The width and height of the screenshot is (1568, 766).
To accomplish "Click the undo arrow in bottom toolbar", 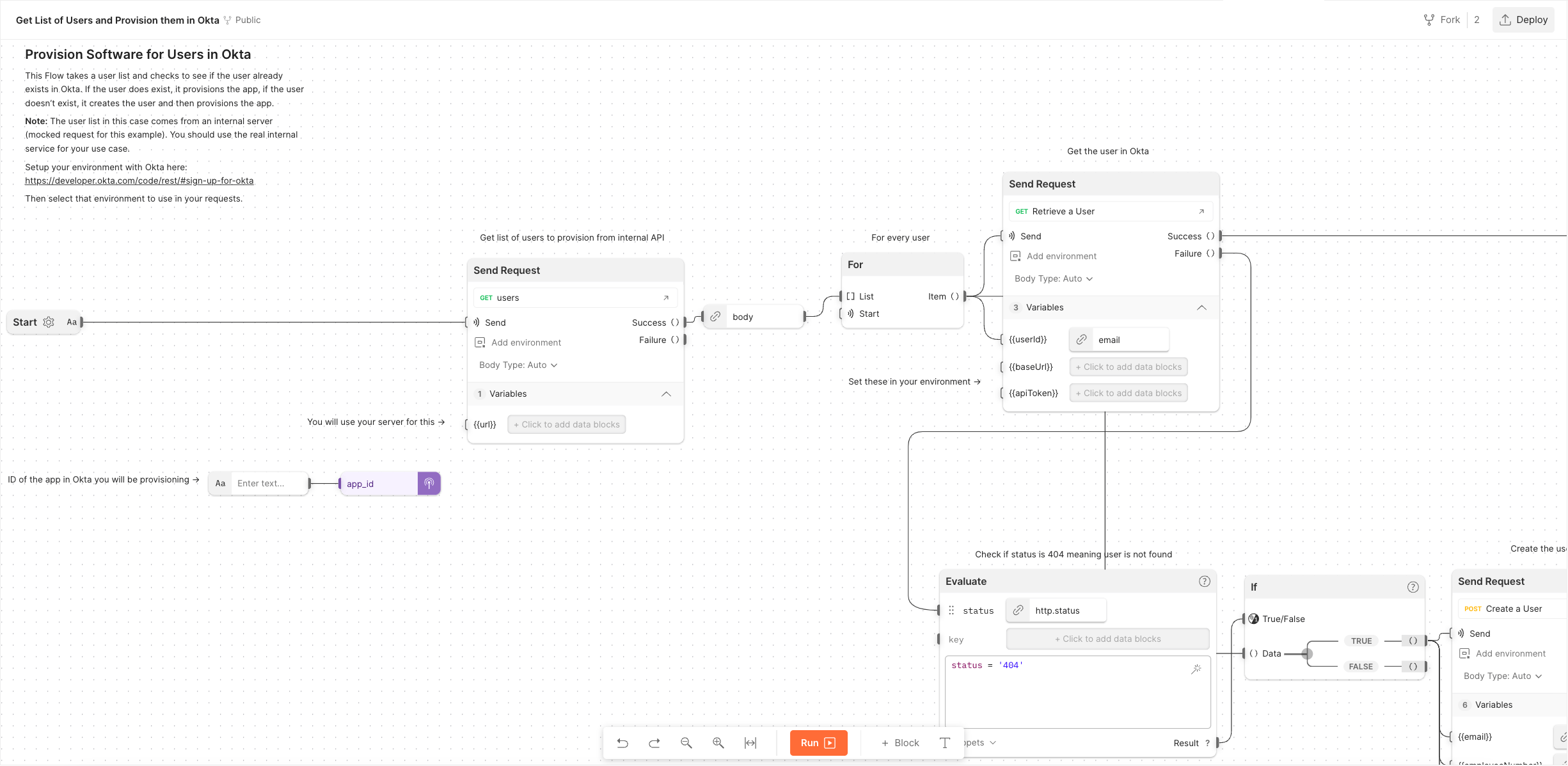I will 622,743.
